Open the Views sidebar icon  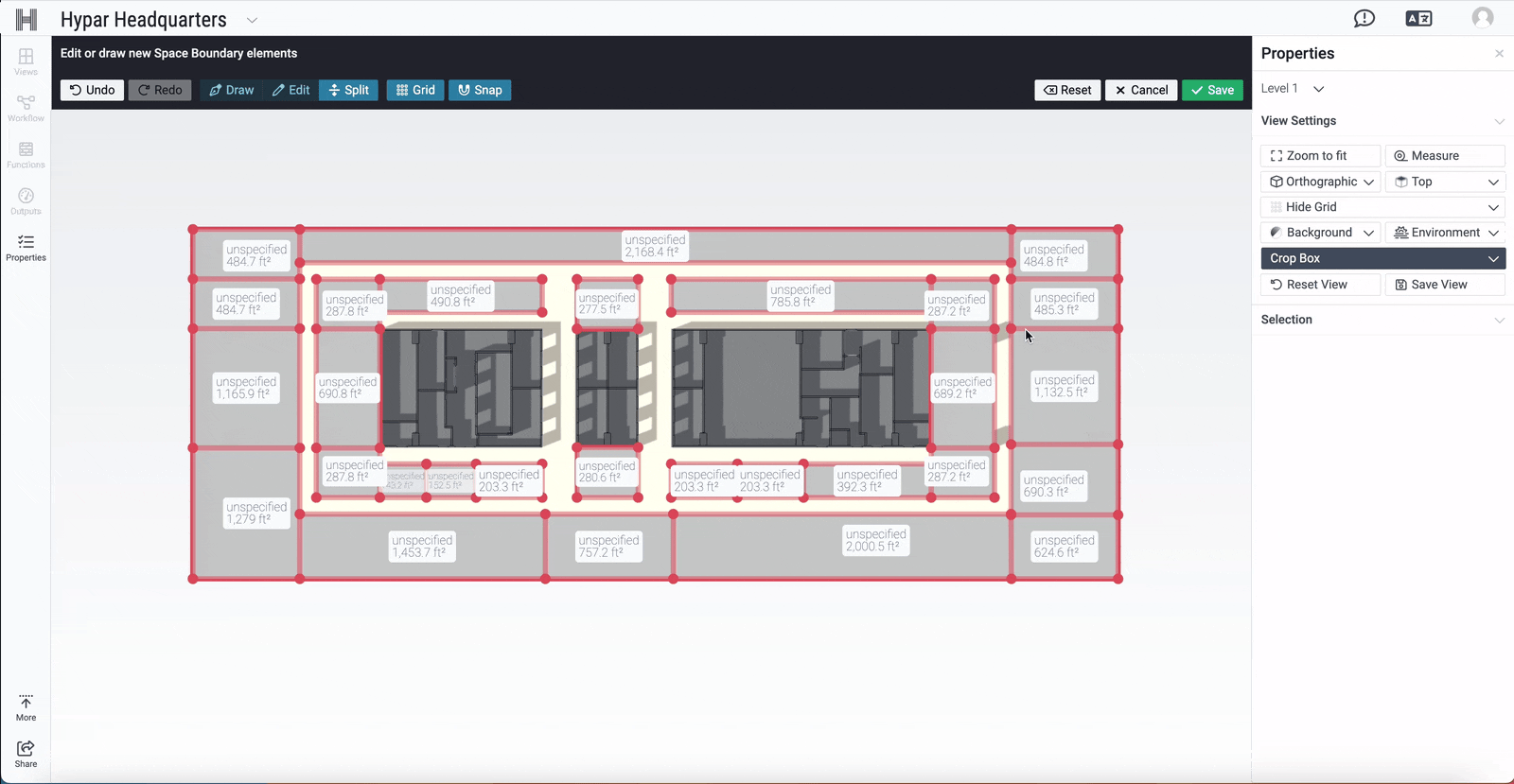pyautogui.click(x=26, y=61)
